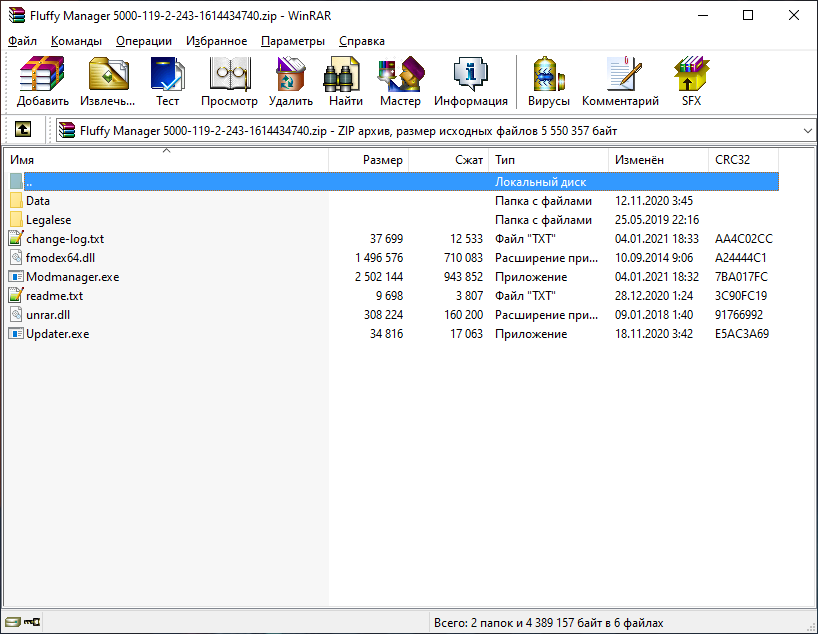Click the readme.txt file icon
The image size is (818, 634).
[x=16, y=295]
